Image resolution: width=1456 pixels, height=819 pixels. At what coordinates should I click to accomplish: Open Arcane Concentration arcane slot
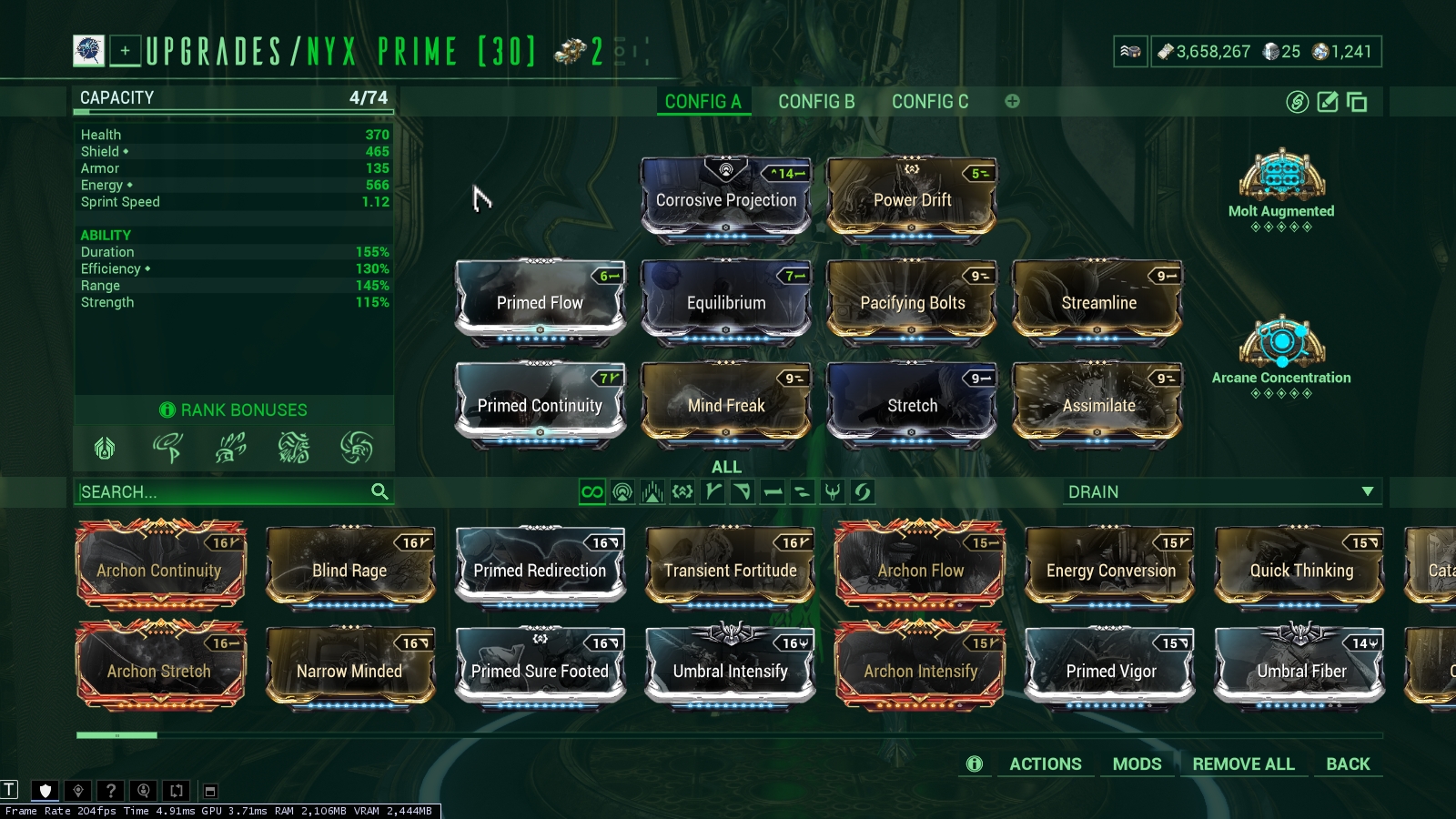click(x=1280, y=358)
